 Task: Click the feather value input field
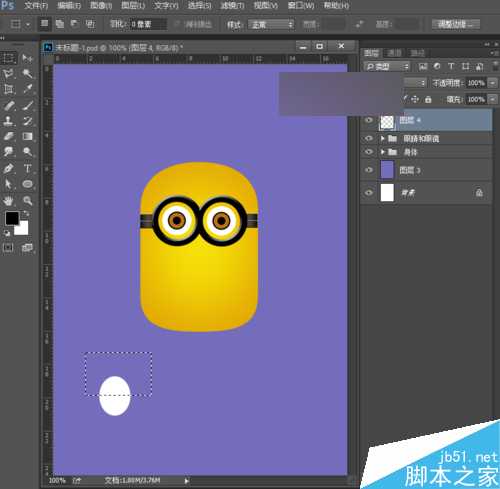tap(148, 24)
